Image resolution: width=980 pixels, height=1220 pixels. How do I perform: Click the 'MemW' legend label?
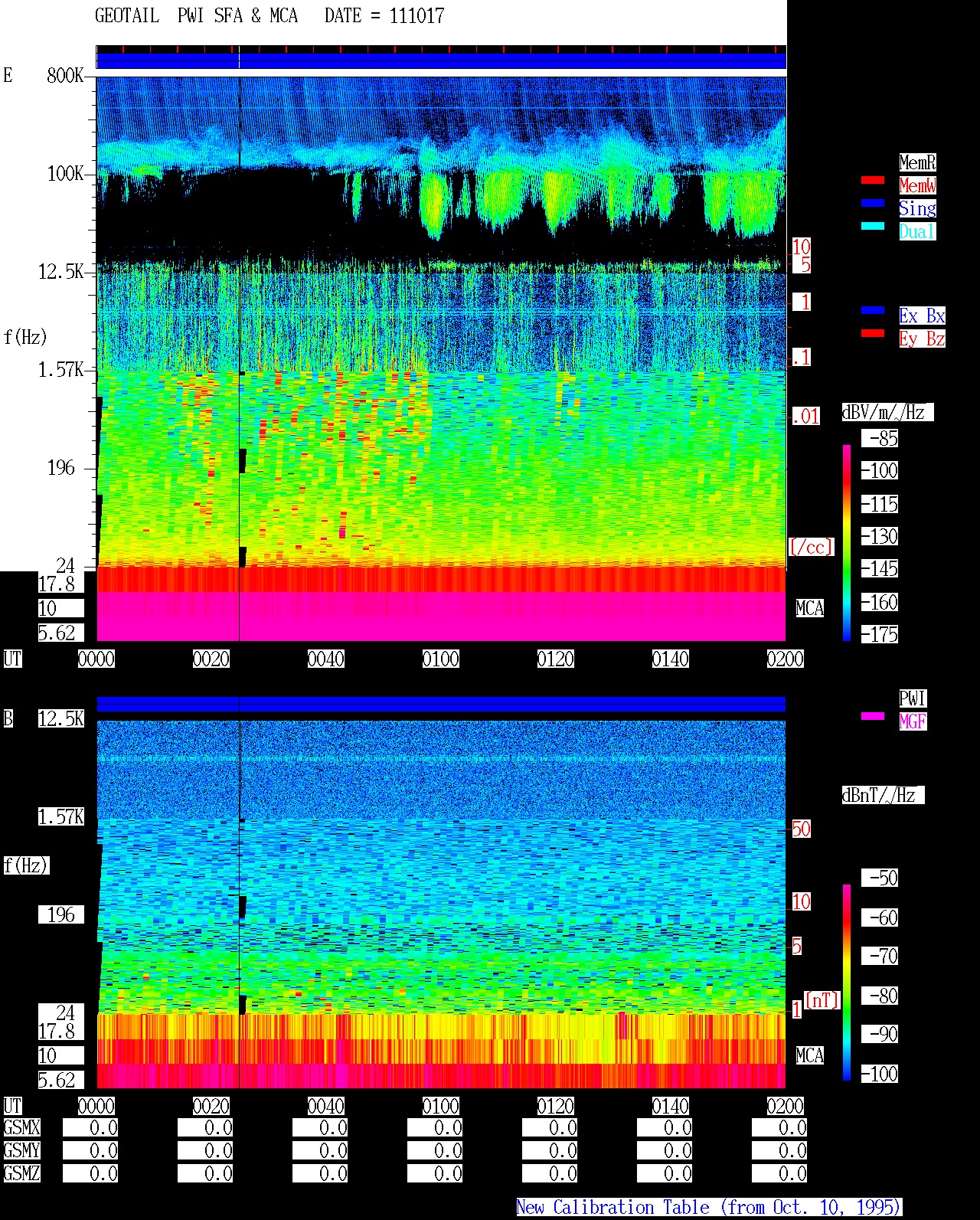[x=917, y=185]
